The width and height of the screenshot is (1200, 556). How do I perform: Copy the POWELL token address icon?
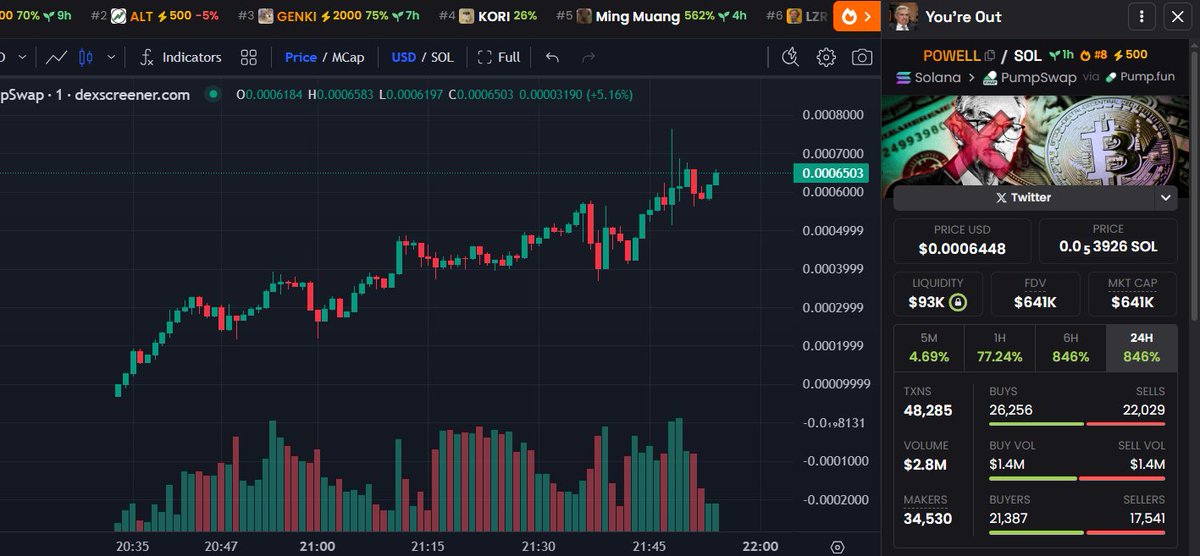coord(989,56)
